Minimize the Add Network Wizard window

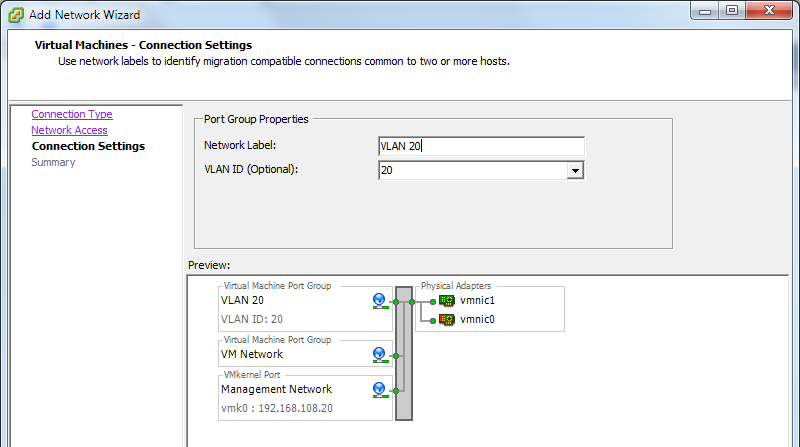[705, 10]
